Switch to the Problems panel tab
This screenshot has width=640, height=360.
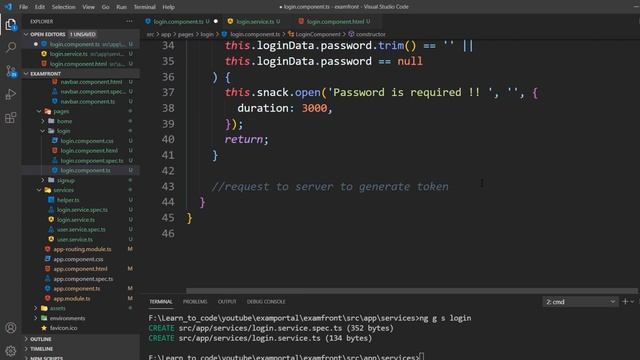point(195,302)
